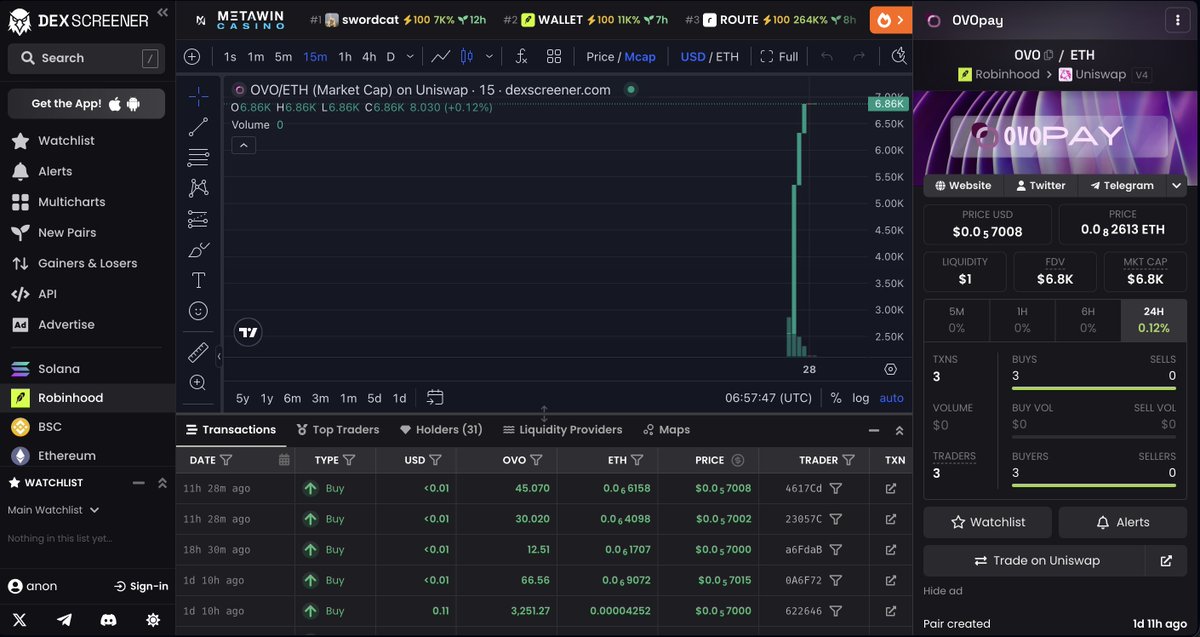Select the crosshair cursor tool
Viewport: 1200px width, 637px height.
pyautogui.click(x=198, y=96)
